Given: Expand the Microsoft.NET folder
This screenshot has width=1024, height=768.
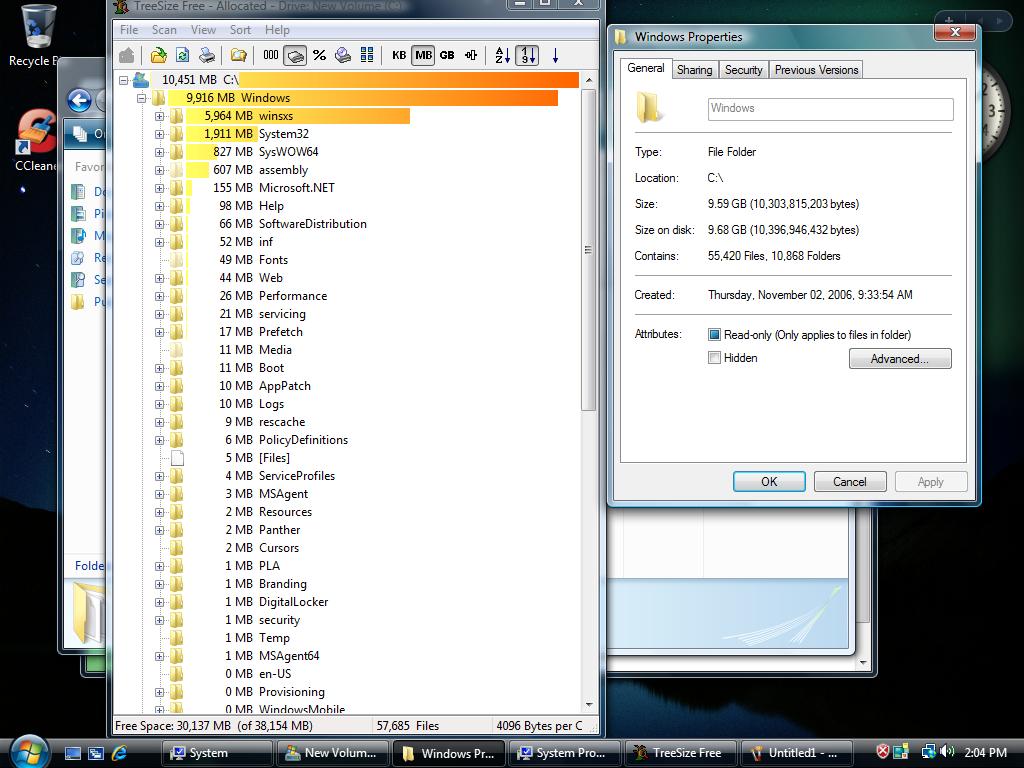Looking at the screenshot, I should pyautogui.click(x=159, y=188).
